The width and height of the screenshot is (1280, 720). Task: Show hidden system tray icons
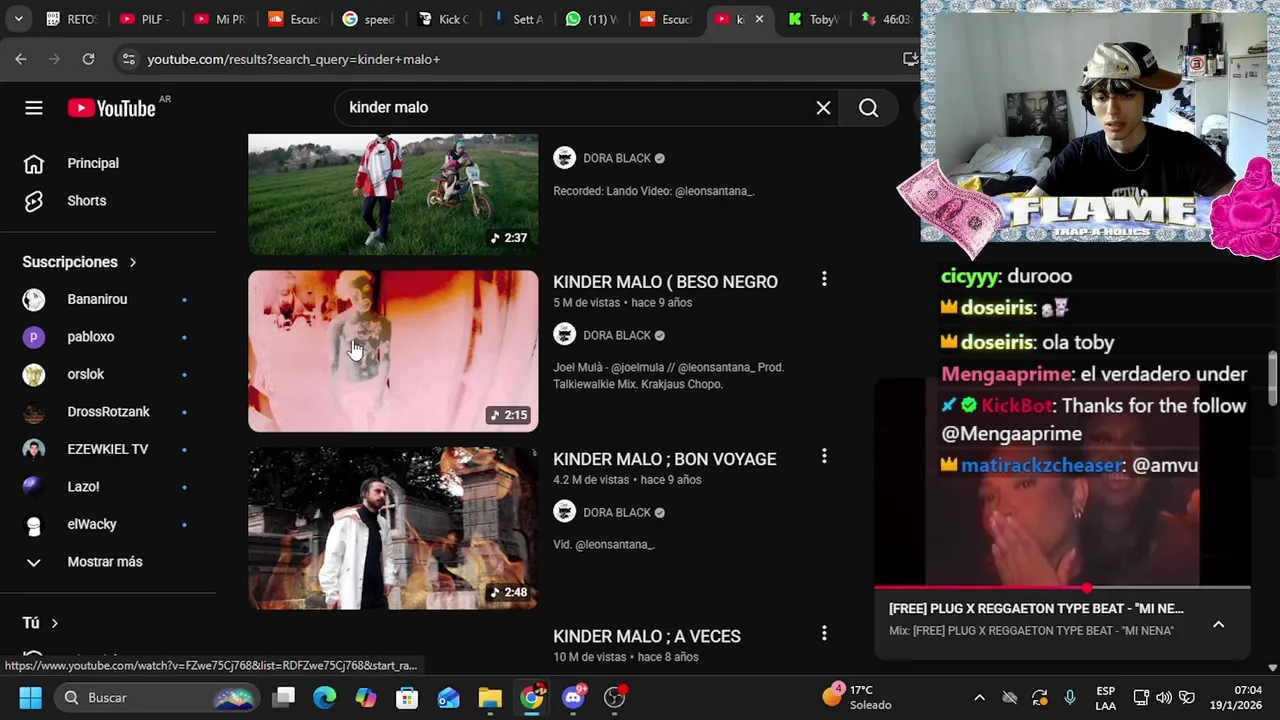click(x=979, y=697)
